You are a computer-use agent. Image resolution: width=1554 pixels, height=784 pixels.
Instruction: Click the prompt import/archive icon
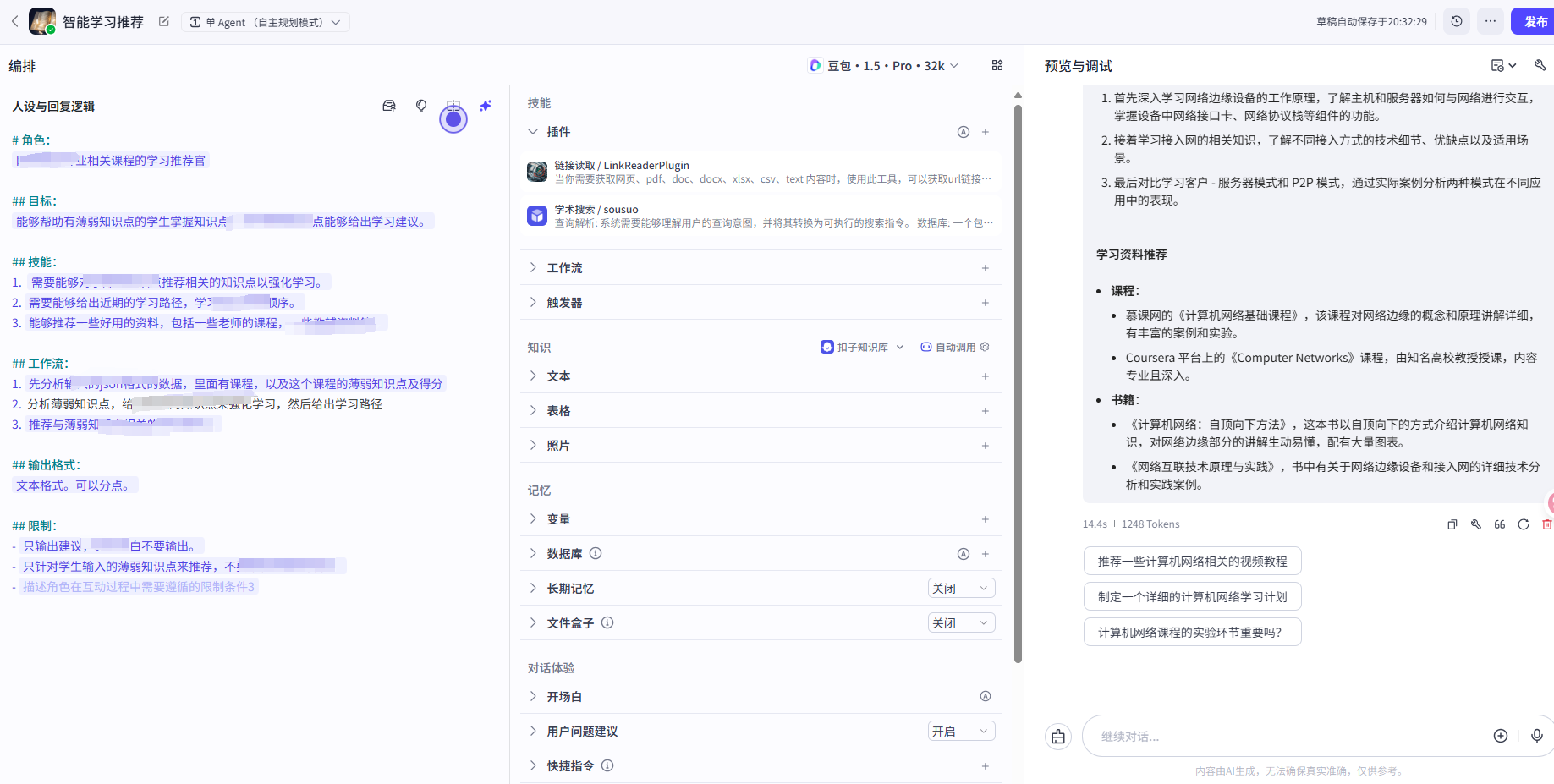coord(388,106)
